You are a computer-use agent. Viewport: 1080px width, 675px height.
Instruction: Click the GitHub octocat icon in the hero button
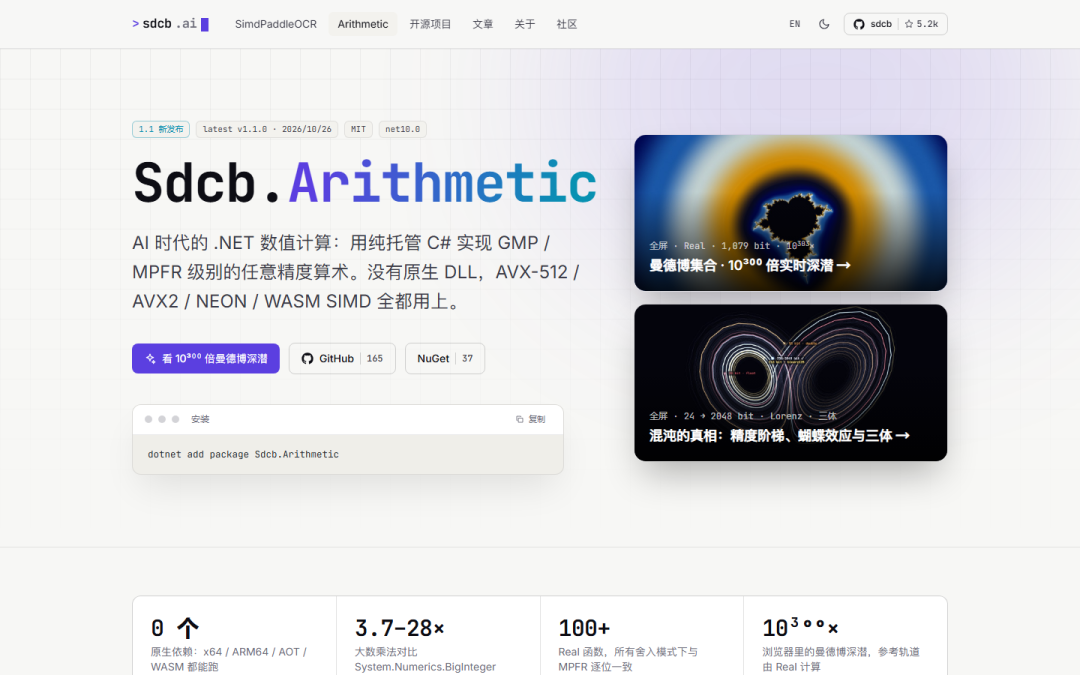(307, 358)
